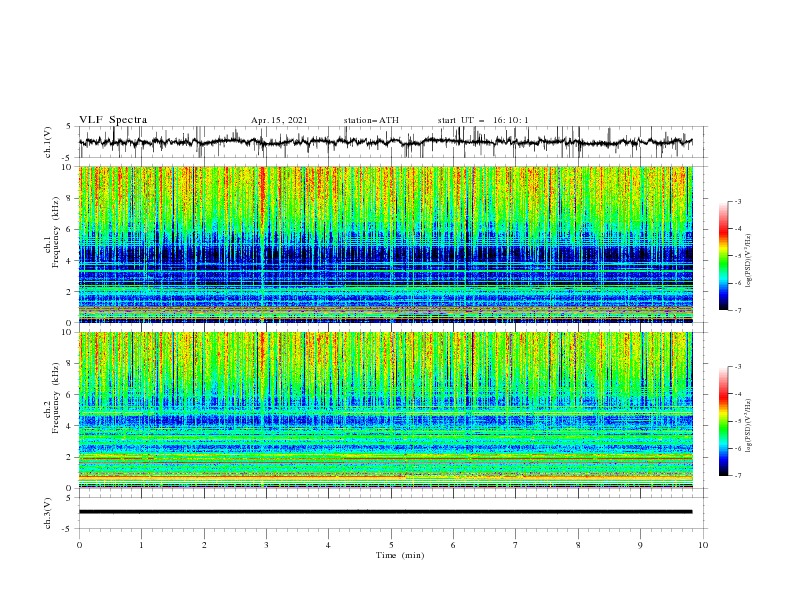
Task: Click inside the ch.2 spectrogram panel
Action: (x=385, y=410)
